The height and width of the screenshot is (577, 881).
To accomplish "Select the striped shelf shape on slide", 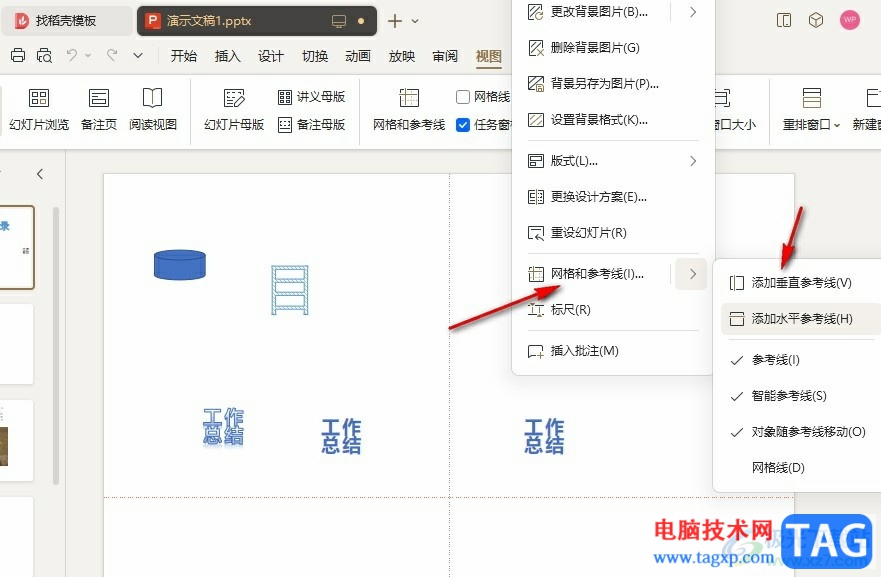I will pos(289,290).
